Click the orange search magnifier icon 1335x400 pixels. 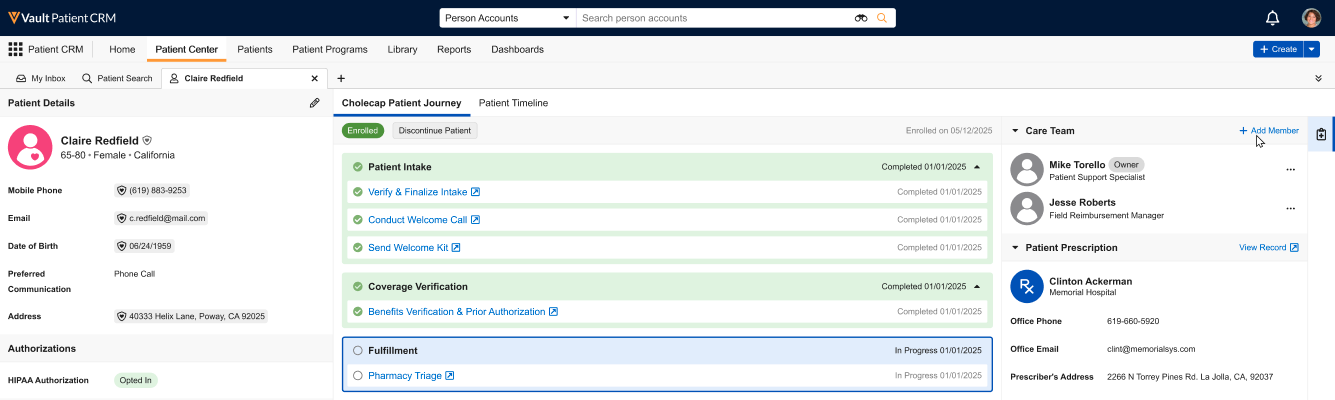[x=882, y=18]
